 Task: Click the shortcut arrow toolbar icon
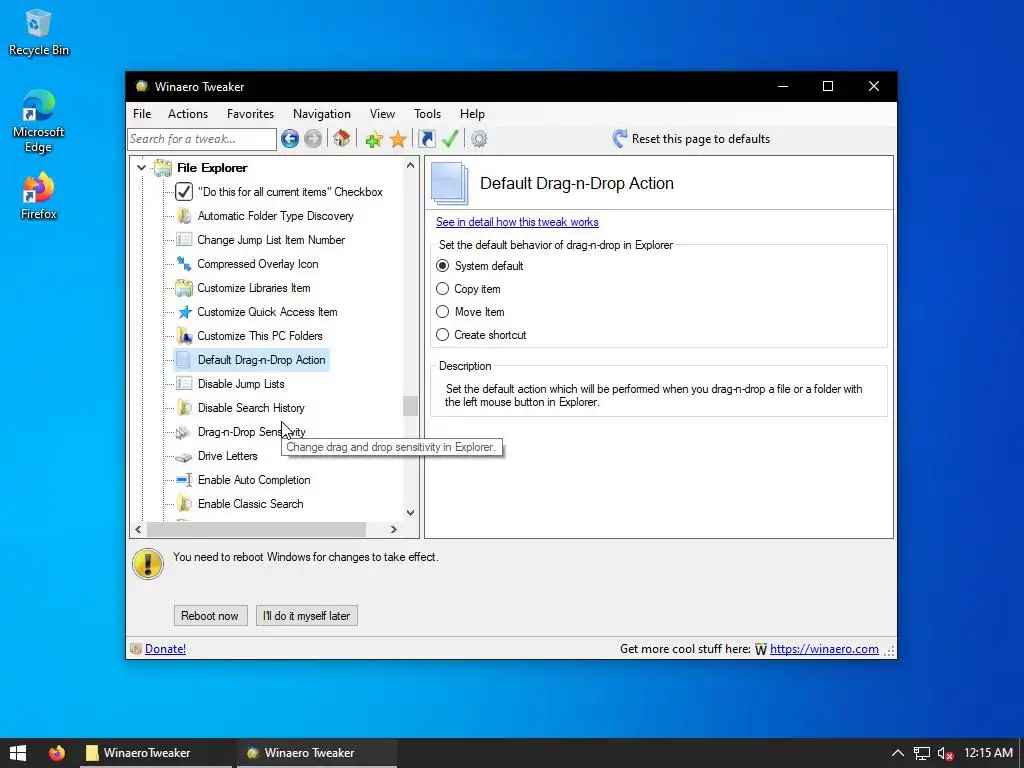pyautogui.click(x=426, y=138)
